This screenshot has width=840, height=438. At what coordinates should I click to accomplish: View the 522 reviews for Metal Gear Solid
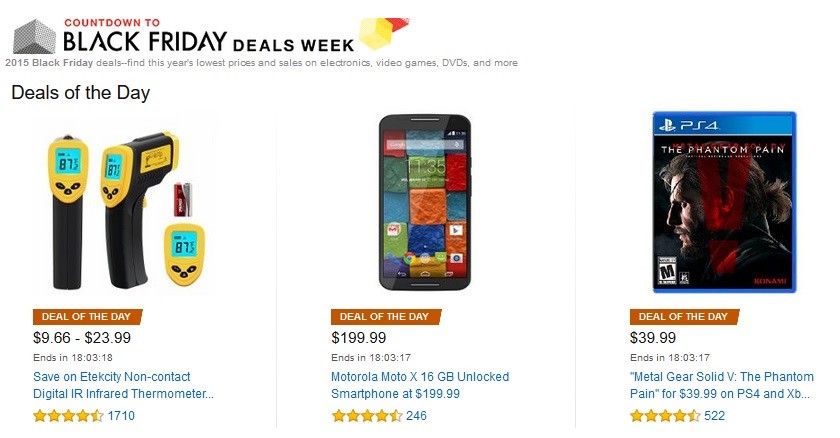pos(715,416)
